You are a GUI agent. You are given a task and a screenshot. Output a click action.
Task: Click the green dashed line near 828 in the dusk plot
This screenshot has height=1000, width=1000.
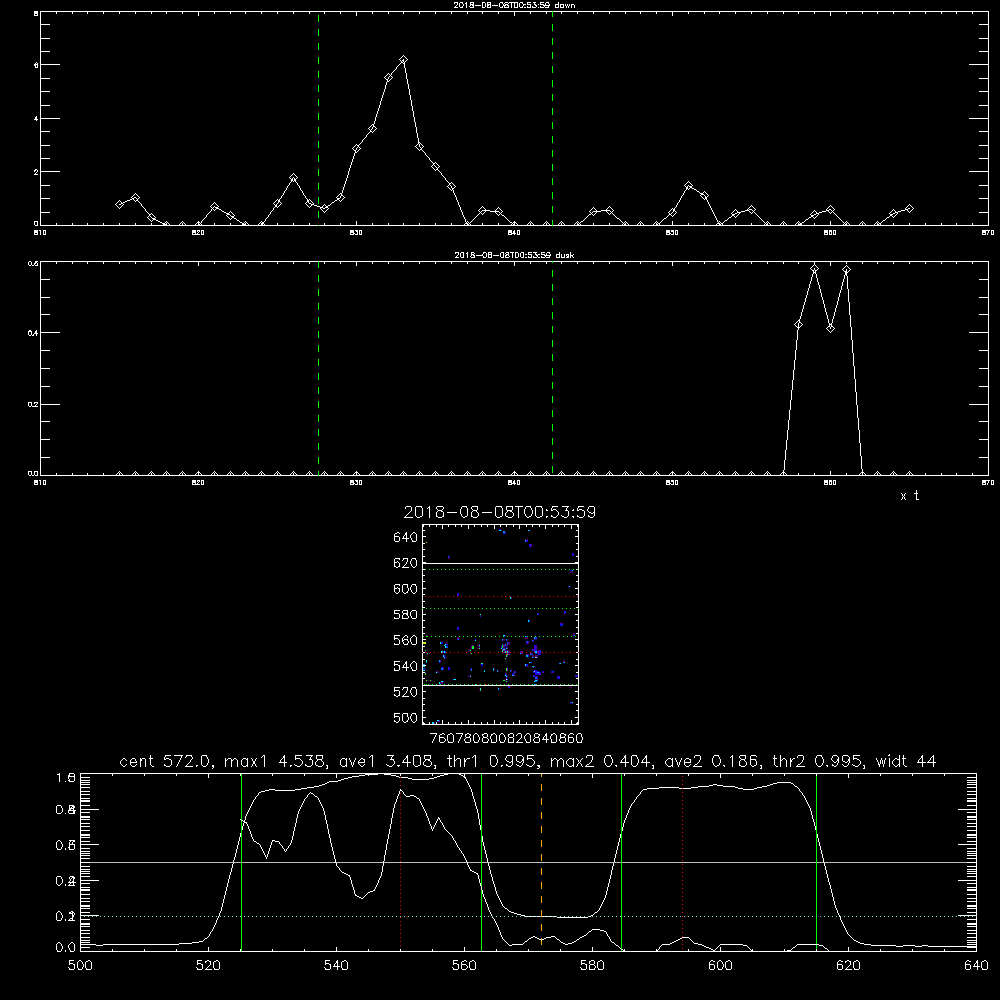point(318,368)
